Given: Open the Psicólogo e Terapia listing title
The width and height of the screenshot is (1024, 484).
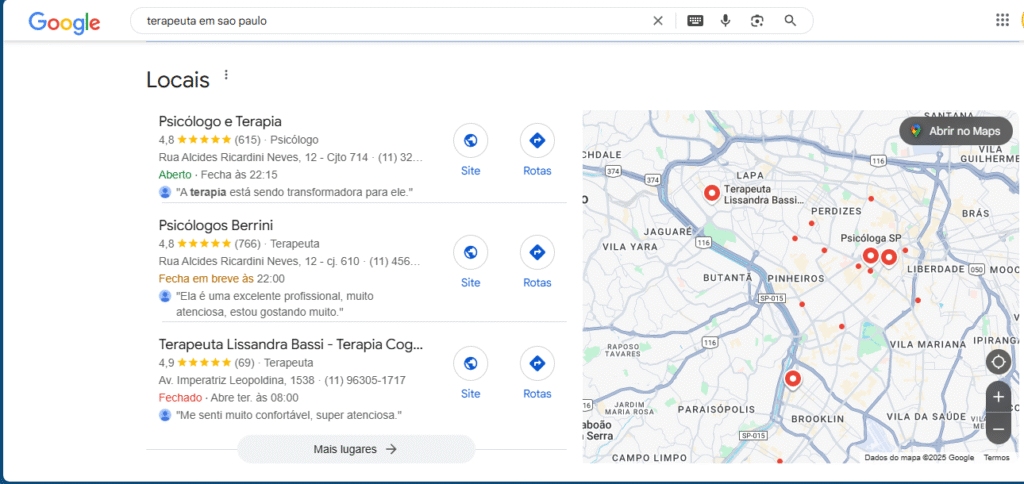Looking at the screenshot, I should tap(220, 121).
